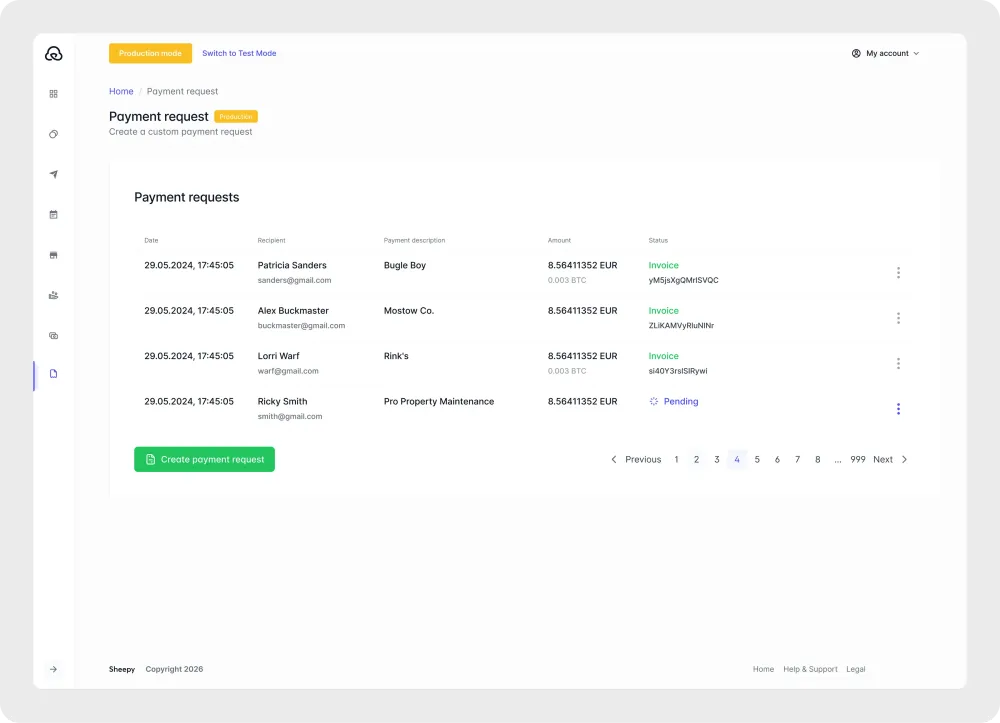The image size is (1000, 723).
Task: Click email buckmaster@gmail.com
Action: click(x=301, y=325)
